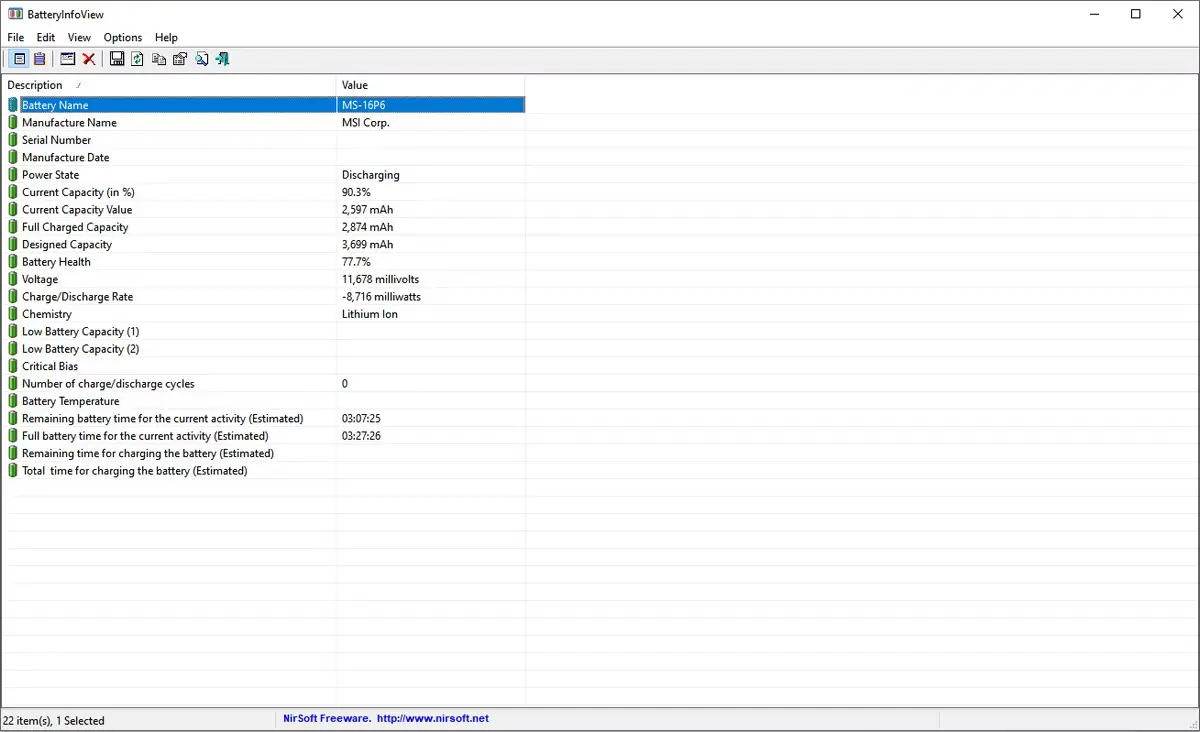Open the File menu

coord(15,38)
